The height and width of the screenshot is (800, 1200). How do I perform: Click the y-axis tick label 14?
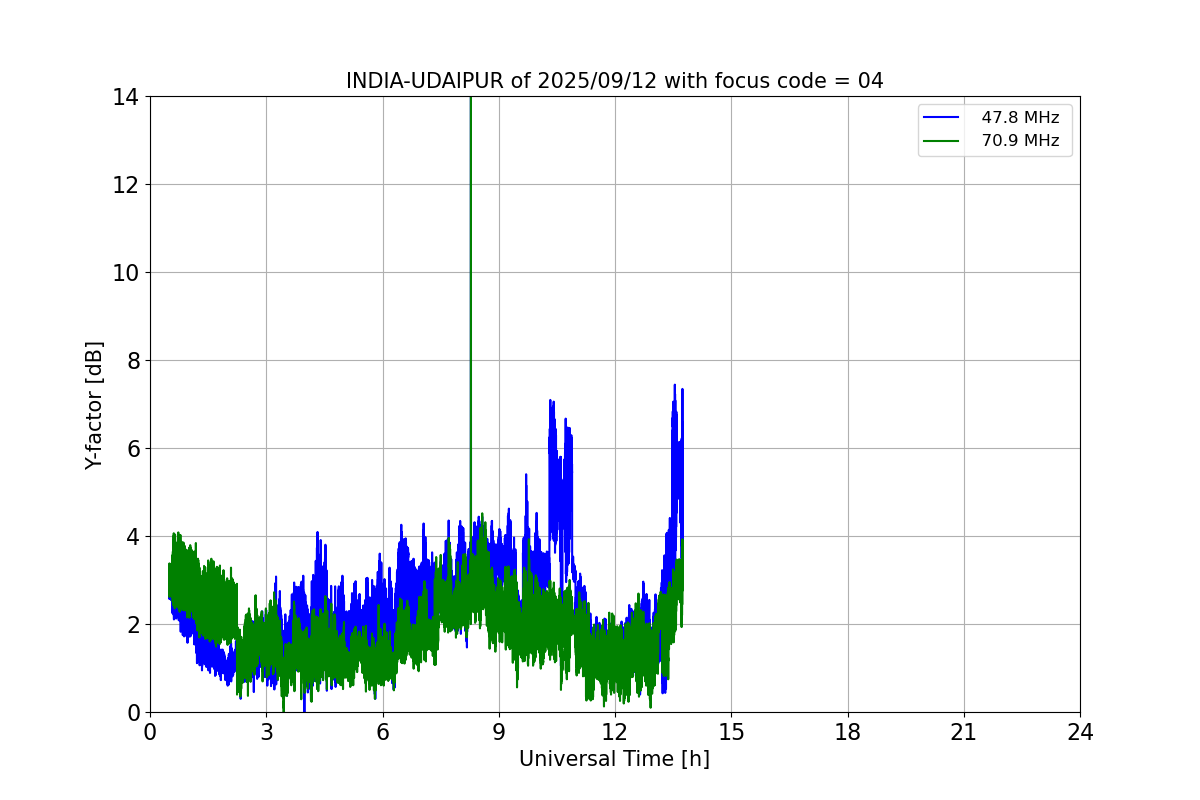125,97
